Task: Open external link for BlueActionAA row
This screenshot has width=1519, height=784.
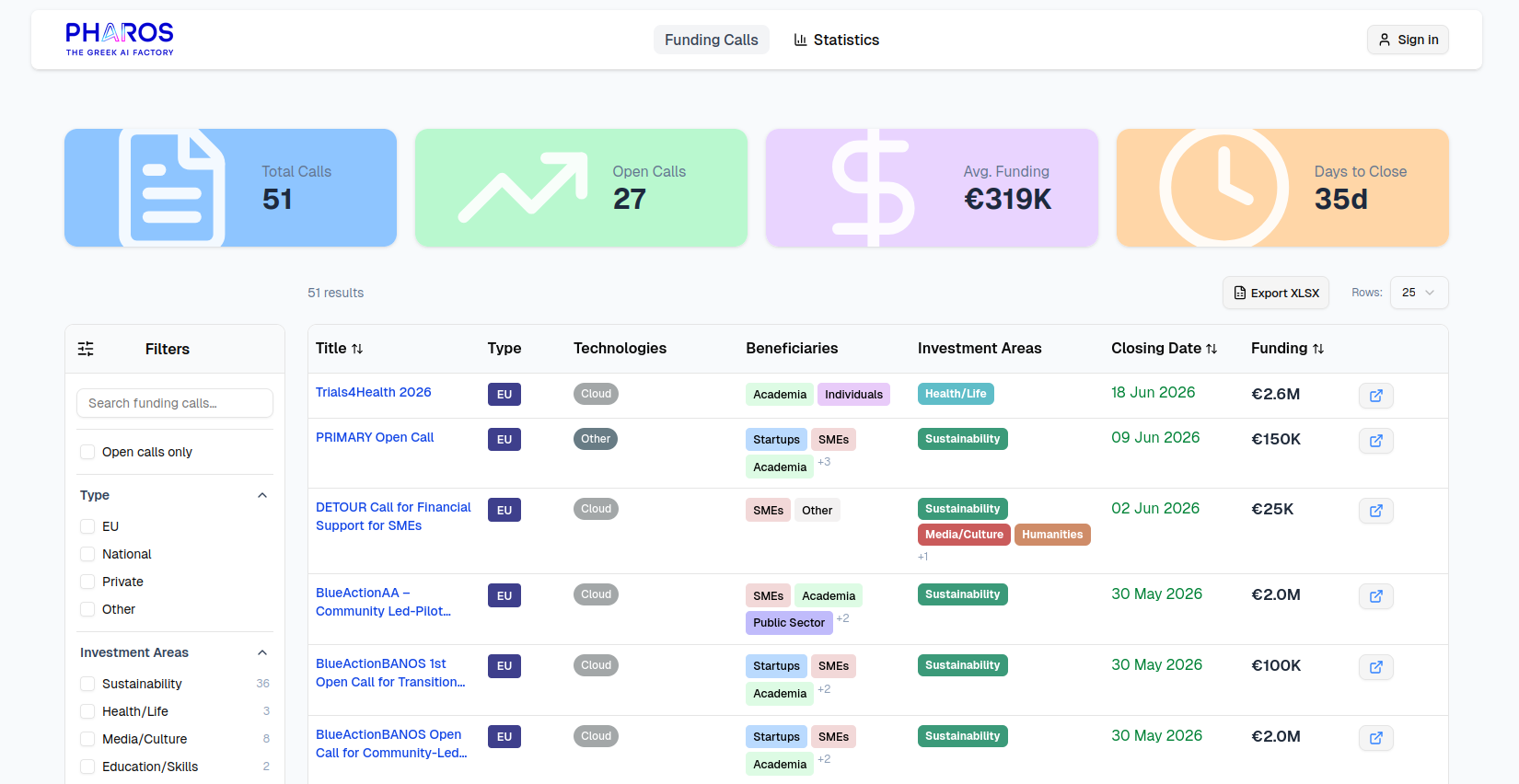Action: pyautogui.click(x=1375, y=596)
